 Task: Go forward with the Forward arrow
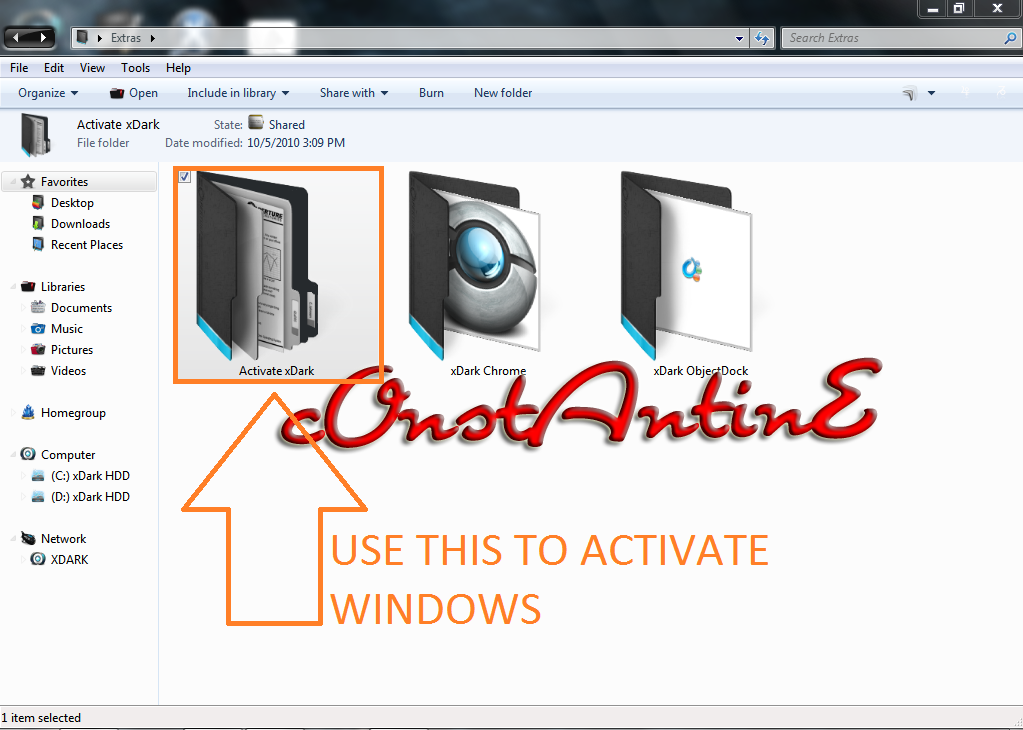click(x=43, y=38)
